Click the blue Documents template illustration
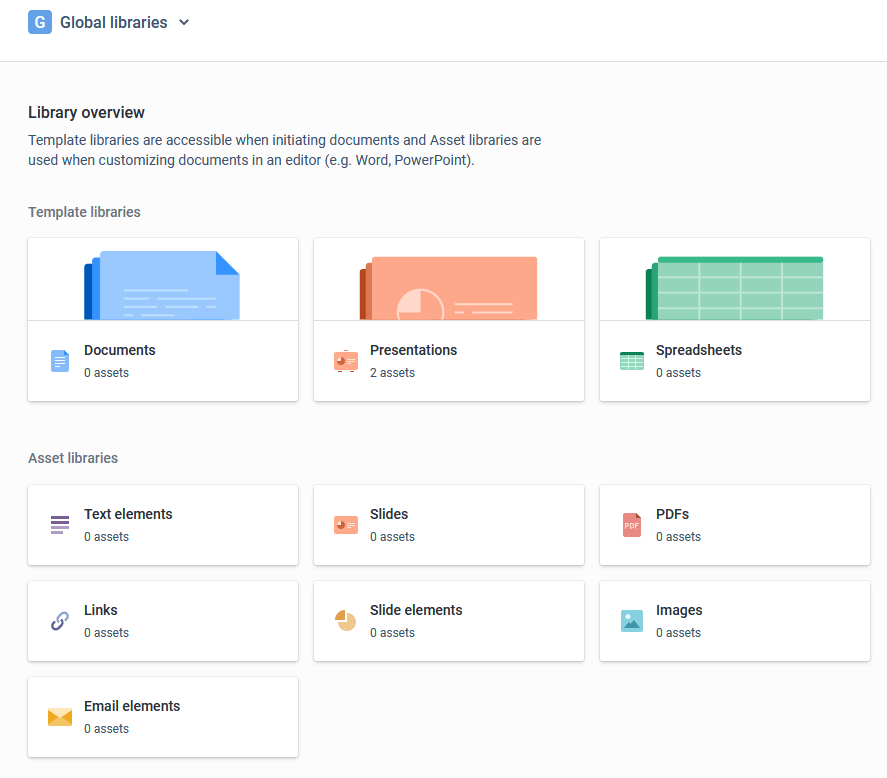 tap(162, 284)
